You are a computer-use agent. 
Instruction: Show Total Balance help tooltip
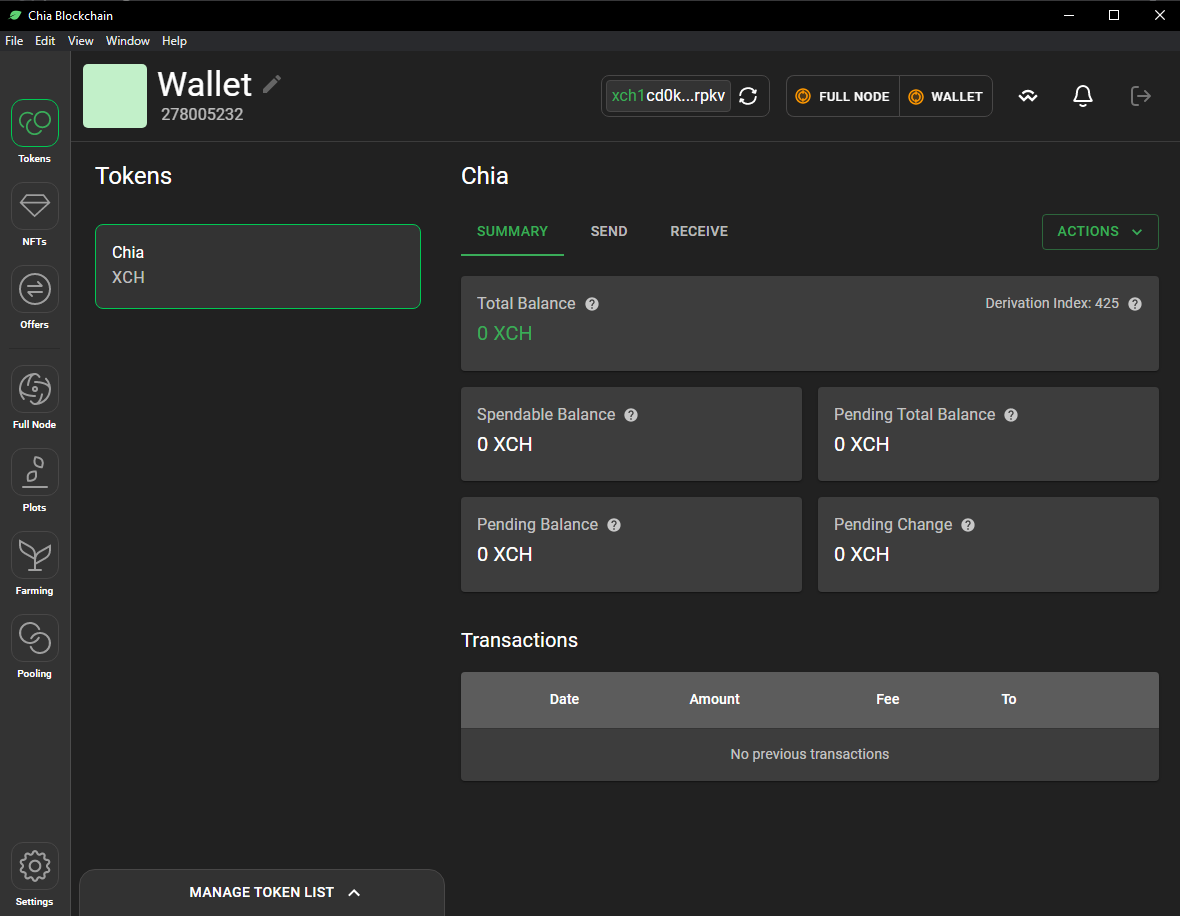pos(592,303)
